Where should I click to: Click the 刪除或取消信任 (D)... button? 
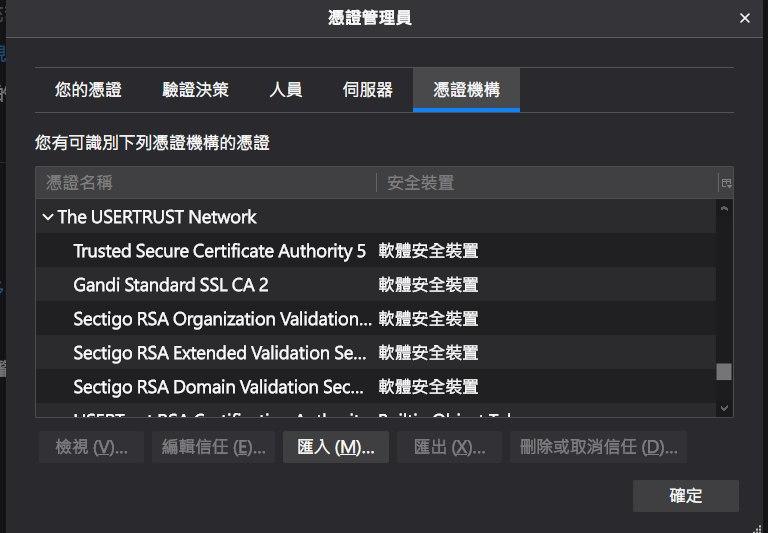coord(599,447)
